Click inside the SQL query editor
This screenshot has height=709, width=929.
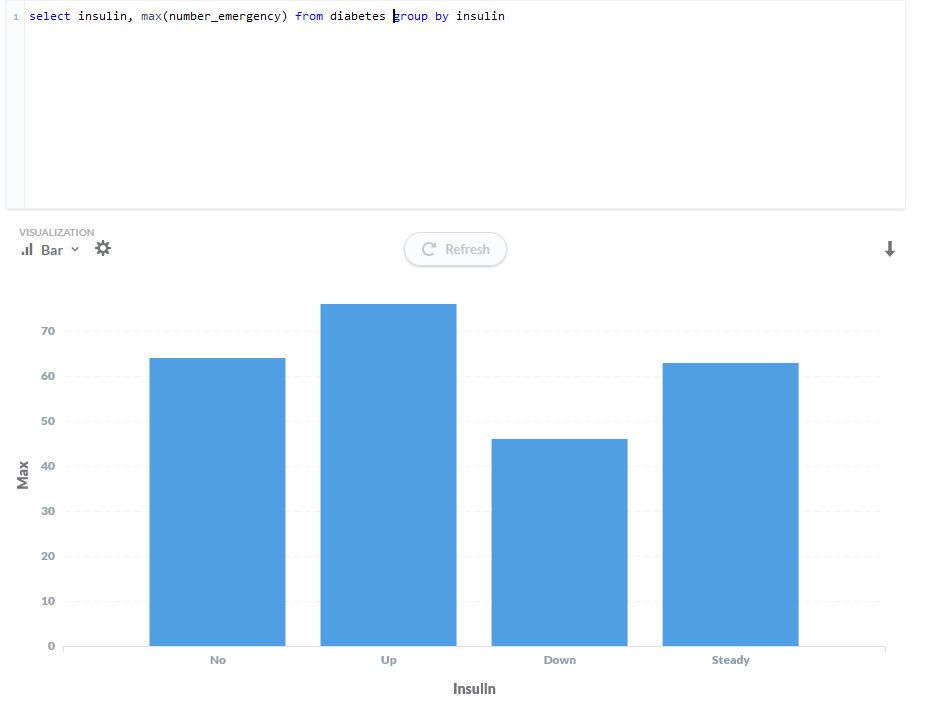click(464, 104)
